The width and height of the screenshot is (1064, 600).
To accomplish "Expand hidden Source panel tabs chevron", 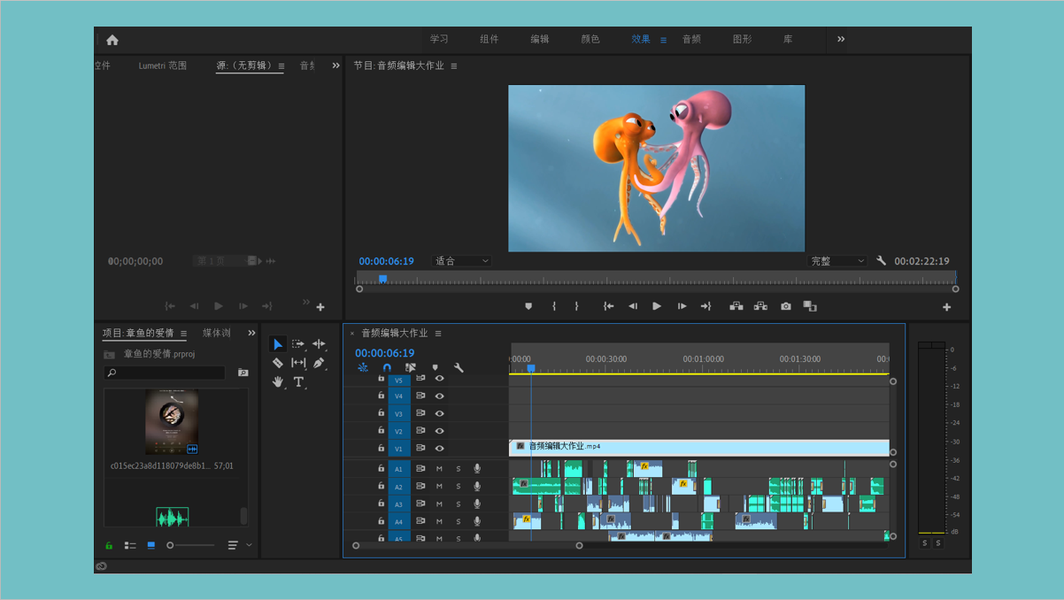I will click(x=336, y=66).
